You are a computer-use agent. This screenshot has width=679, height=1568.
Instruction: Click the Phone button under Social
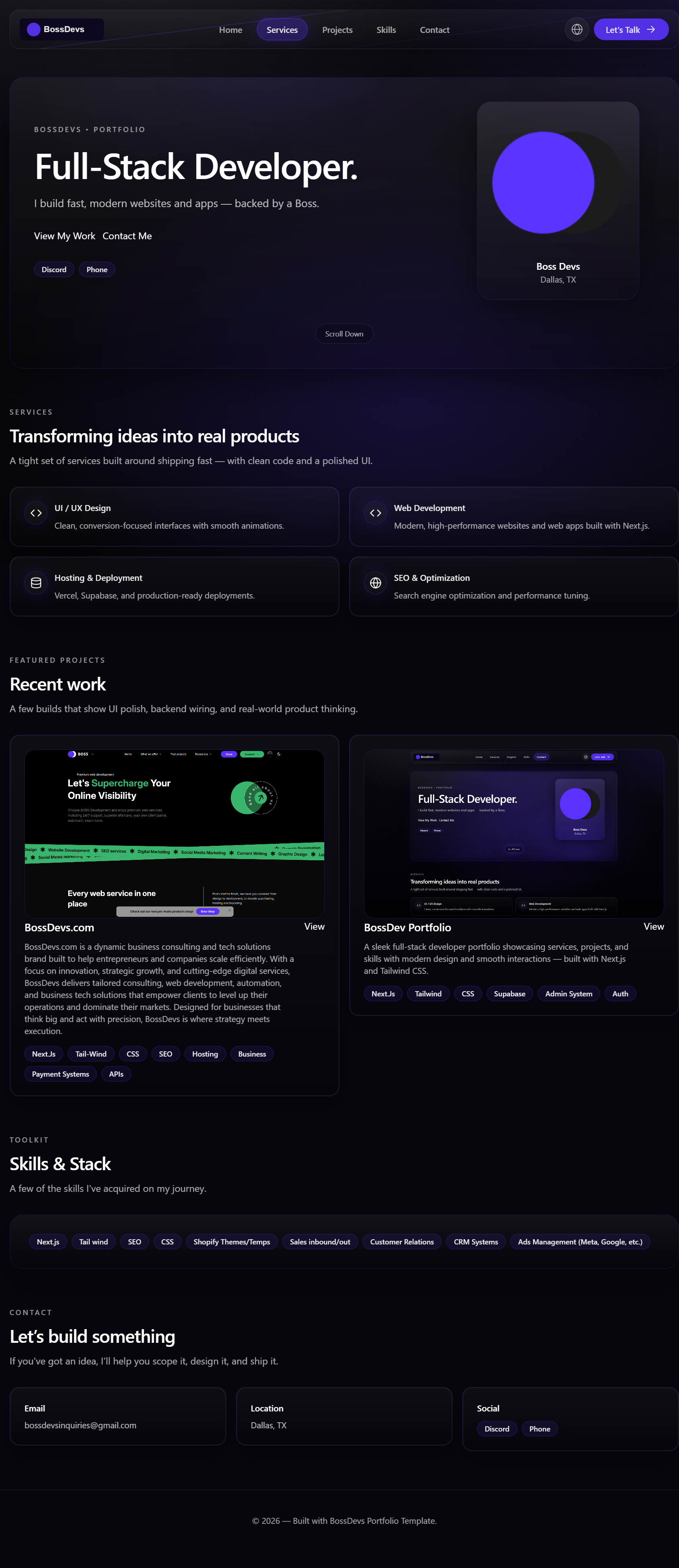click(x=539, y=1429)
